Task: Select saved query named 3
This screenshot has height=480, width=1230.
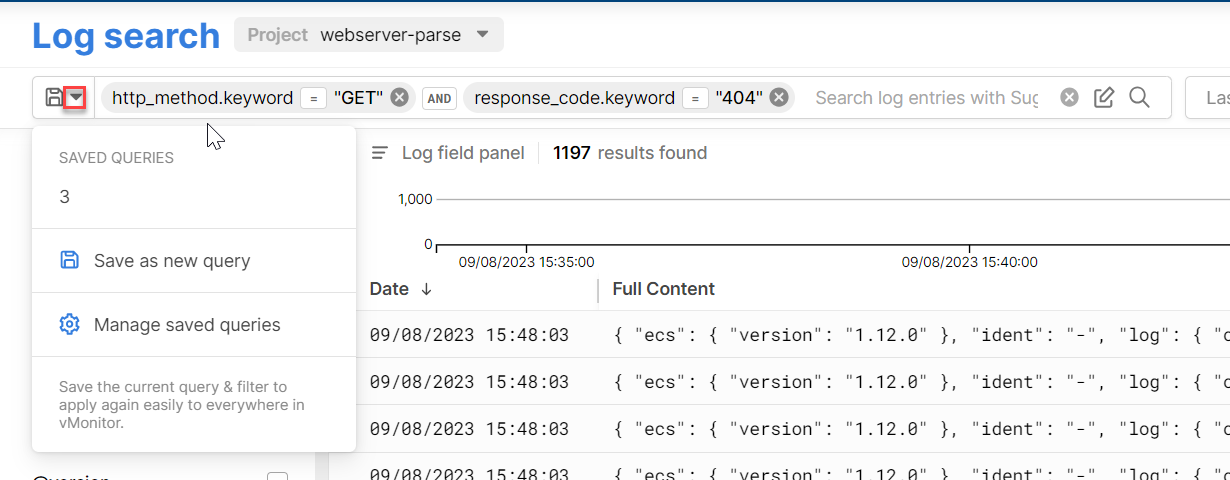Action: pyautogui.click(x=65, y=197)
